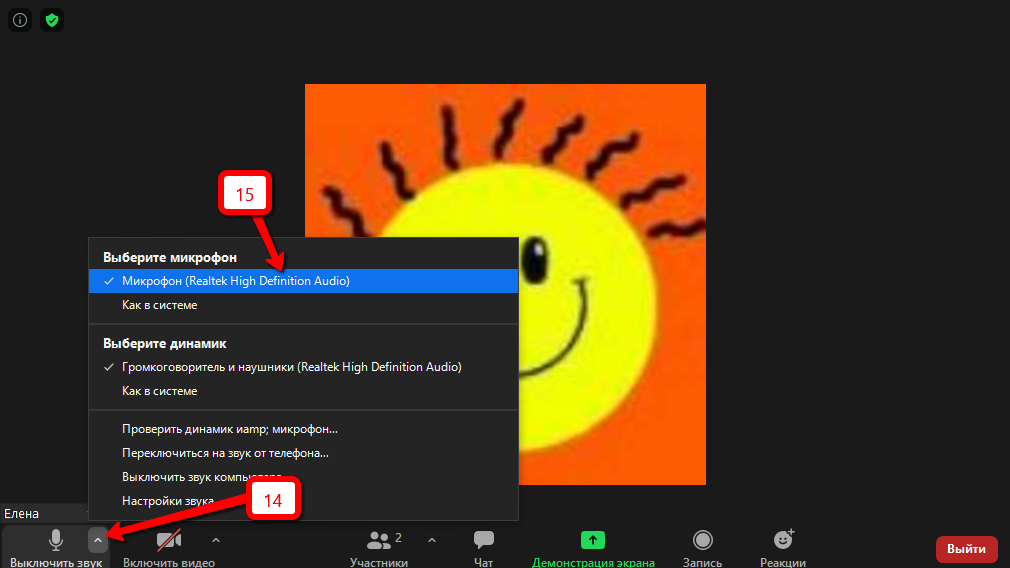This screenshot has height=568, width=1010.
Task: Click the green encryption shield icon
Action: (x=52, y=19)
